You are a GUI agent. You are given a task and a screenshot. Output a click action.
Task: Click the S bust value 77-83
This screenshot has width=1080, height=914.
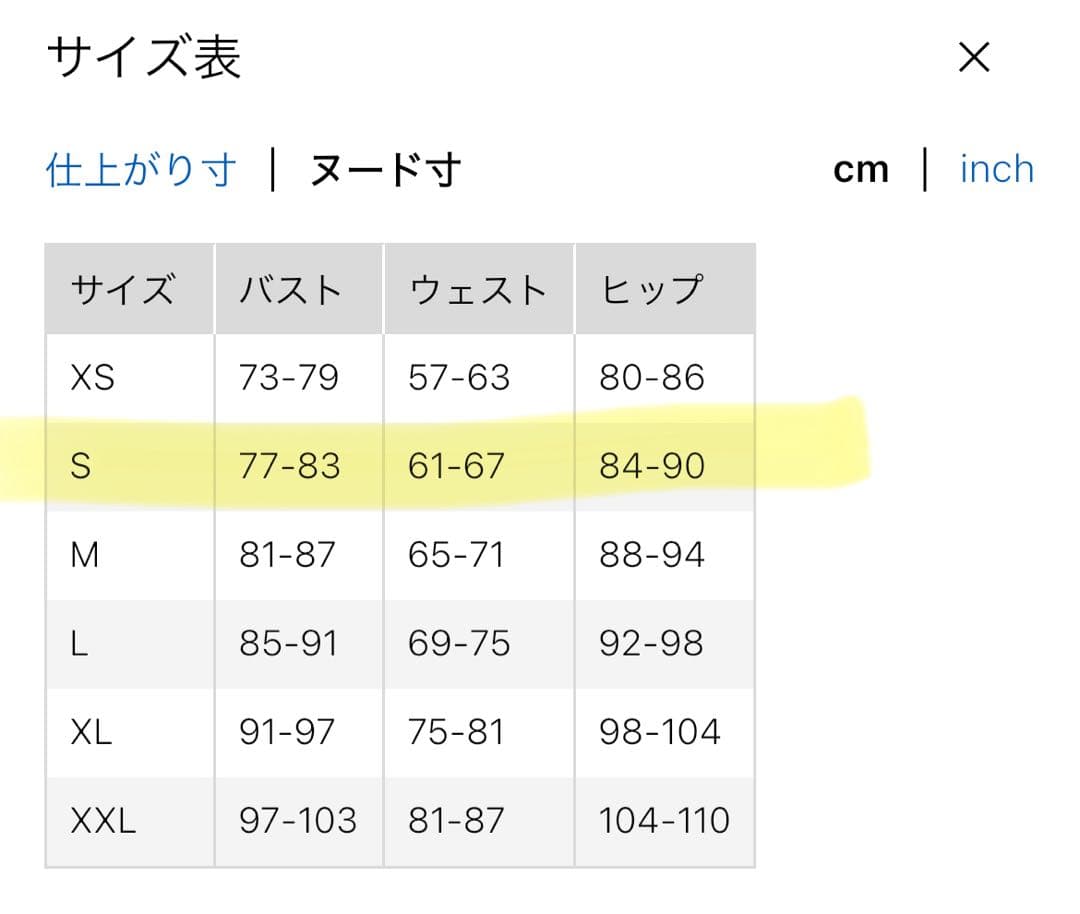point(289,466)
